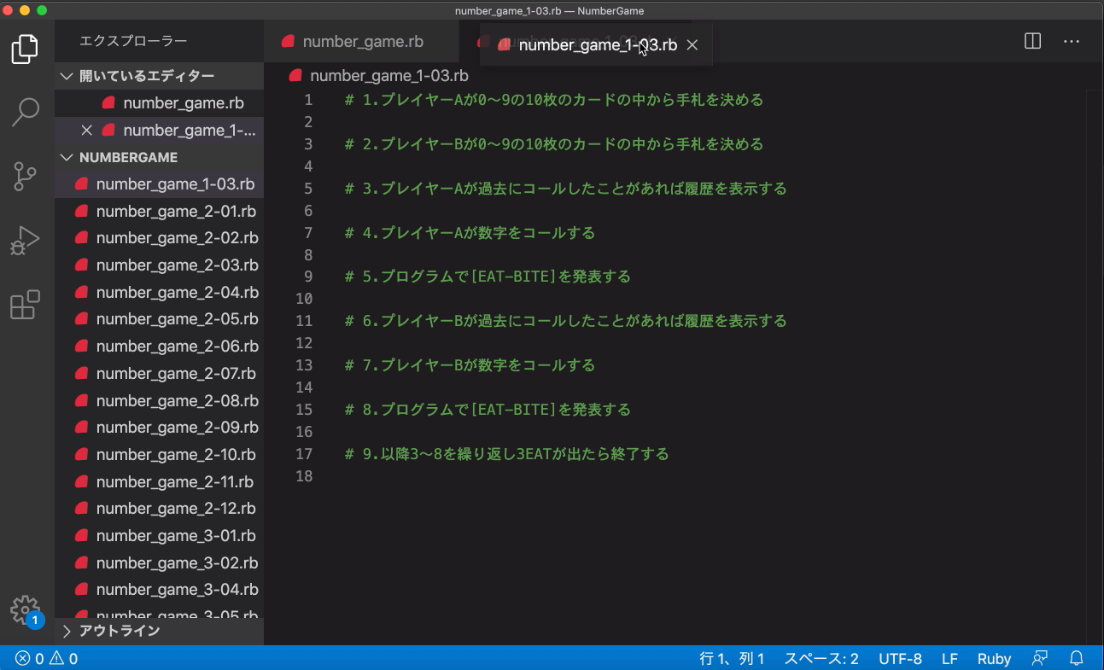Open number_game_2-01.rb file
Screen dimensions: 1104x670
[x=159, y=211]
